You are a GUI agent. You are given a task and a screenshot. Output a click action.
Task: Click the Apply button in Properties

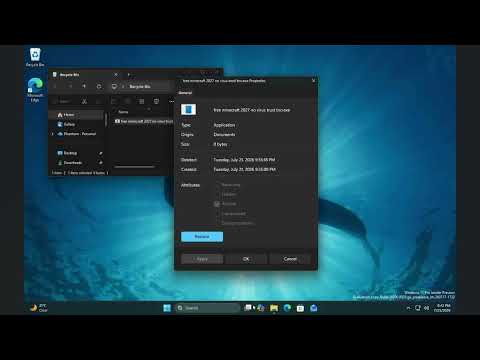click(x=202, y=259)
